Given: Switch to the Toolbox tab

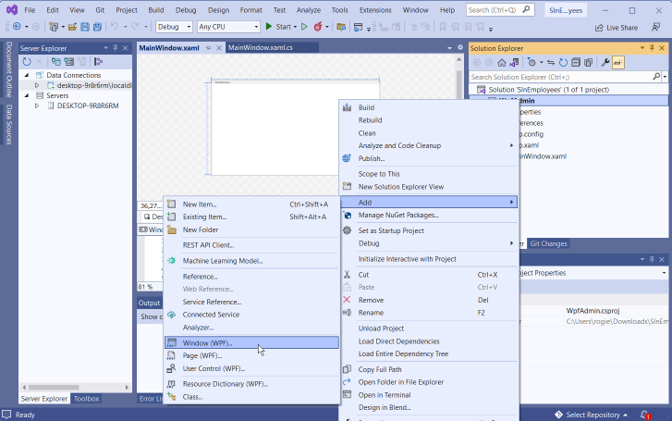Looking at the screenshot, I should pyautogui.click(x=86, y=399).
